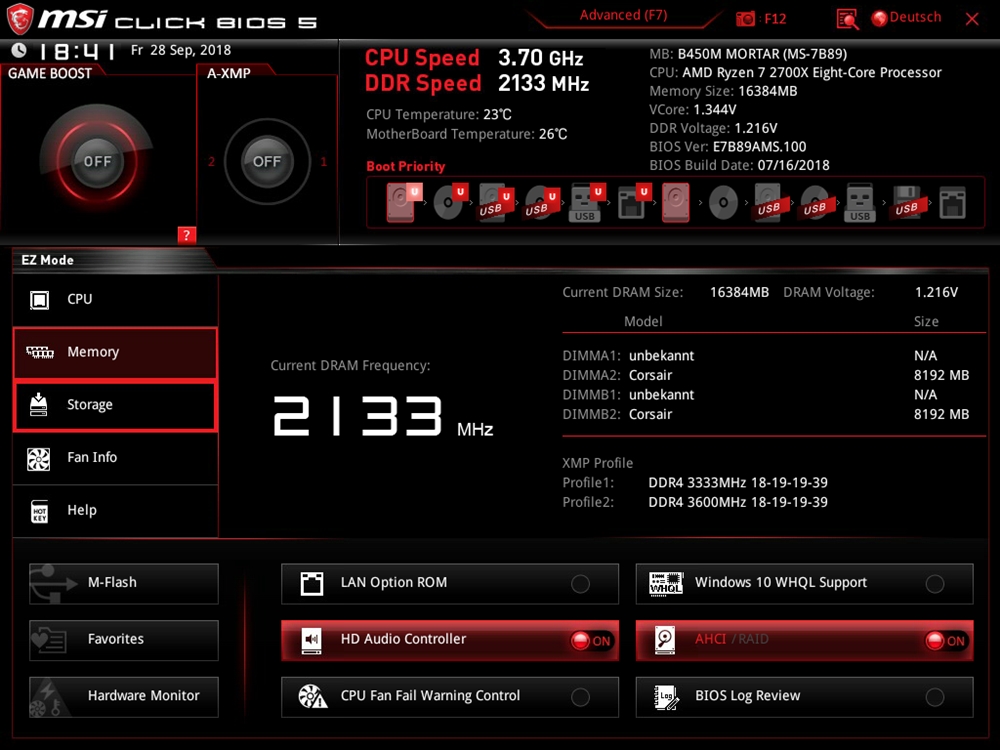Viewport: 1000px width, 750px height.
Task: Switch to Advanced (F7) mode
Action: (623, 15)
